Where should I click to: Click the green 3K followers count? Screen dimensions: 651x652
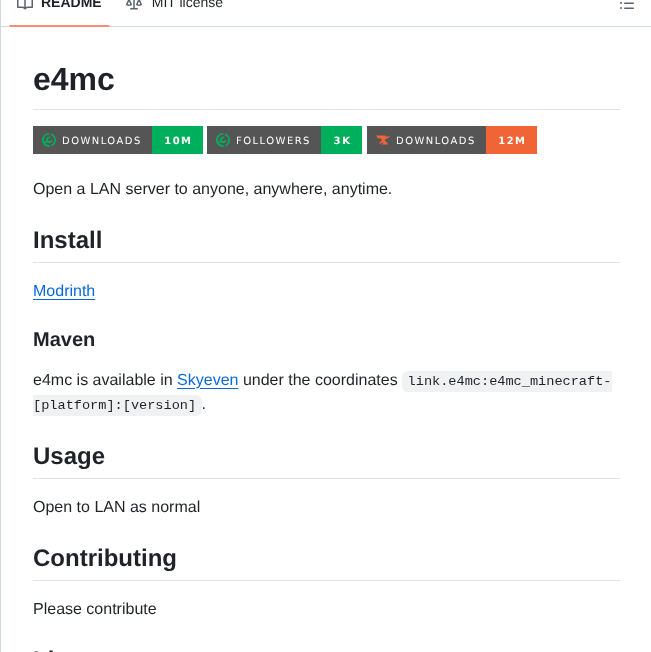point(341,140)
